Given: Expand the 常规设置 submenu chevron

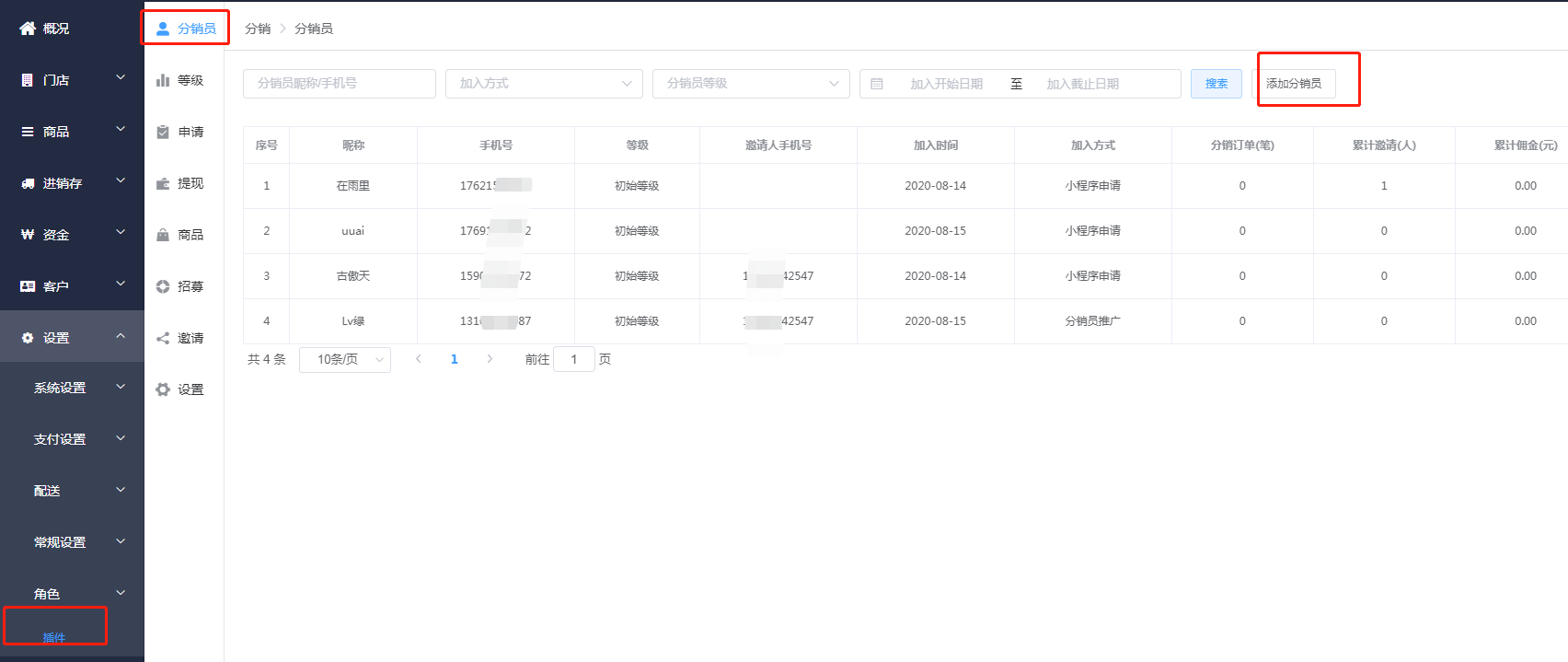Looking at the screenshot, I should [121, 541].
